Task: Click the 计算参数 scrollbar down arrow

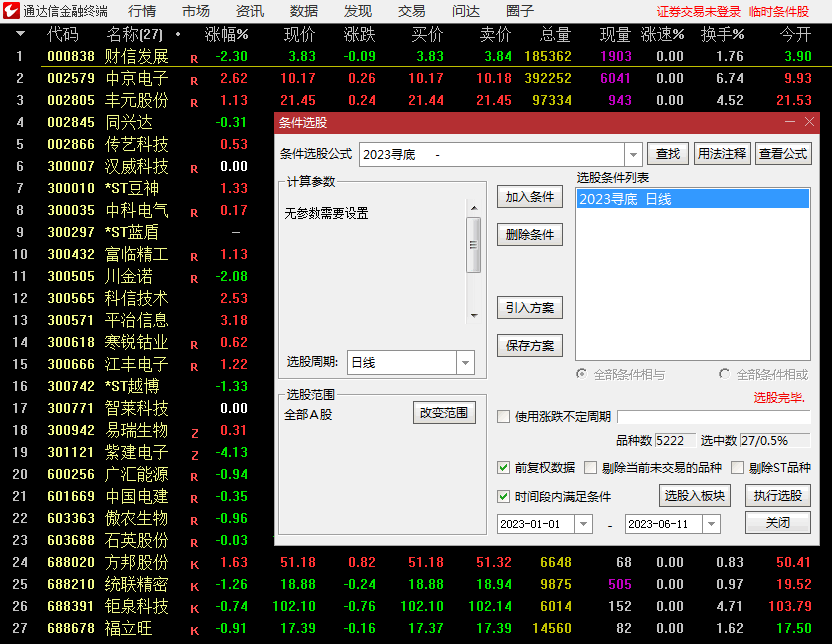Action: (x=474, y=316)
